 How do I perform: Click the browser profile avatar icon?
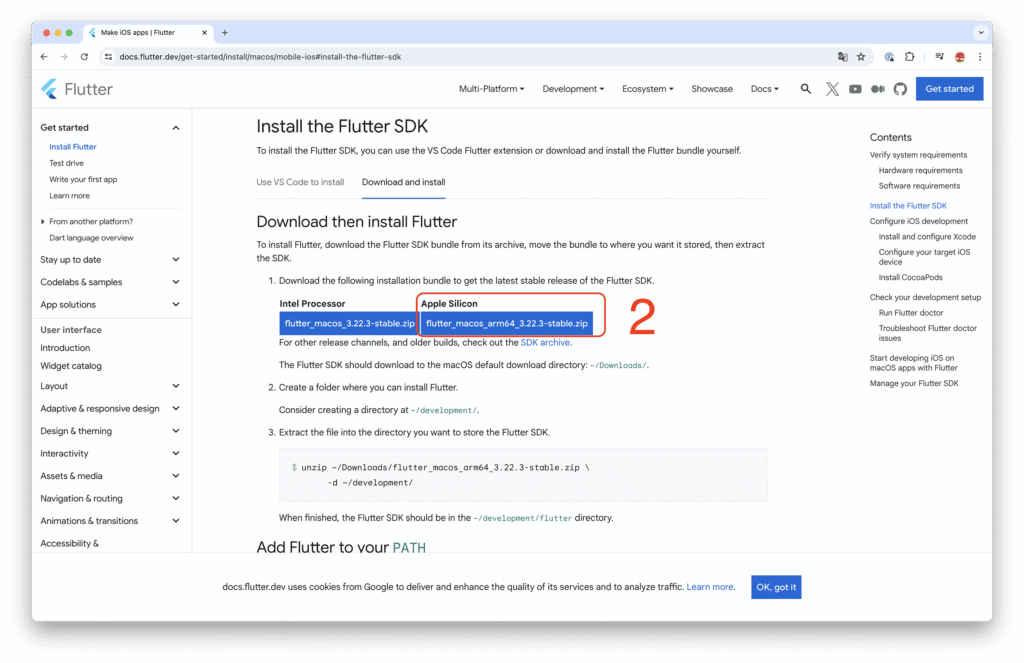click(x=960, y=57)
